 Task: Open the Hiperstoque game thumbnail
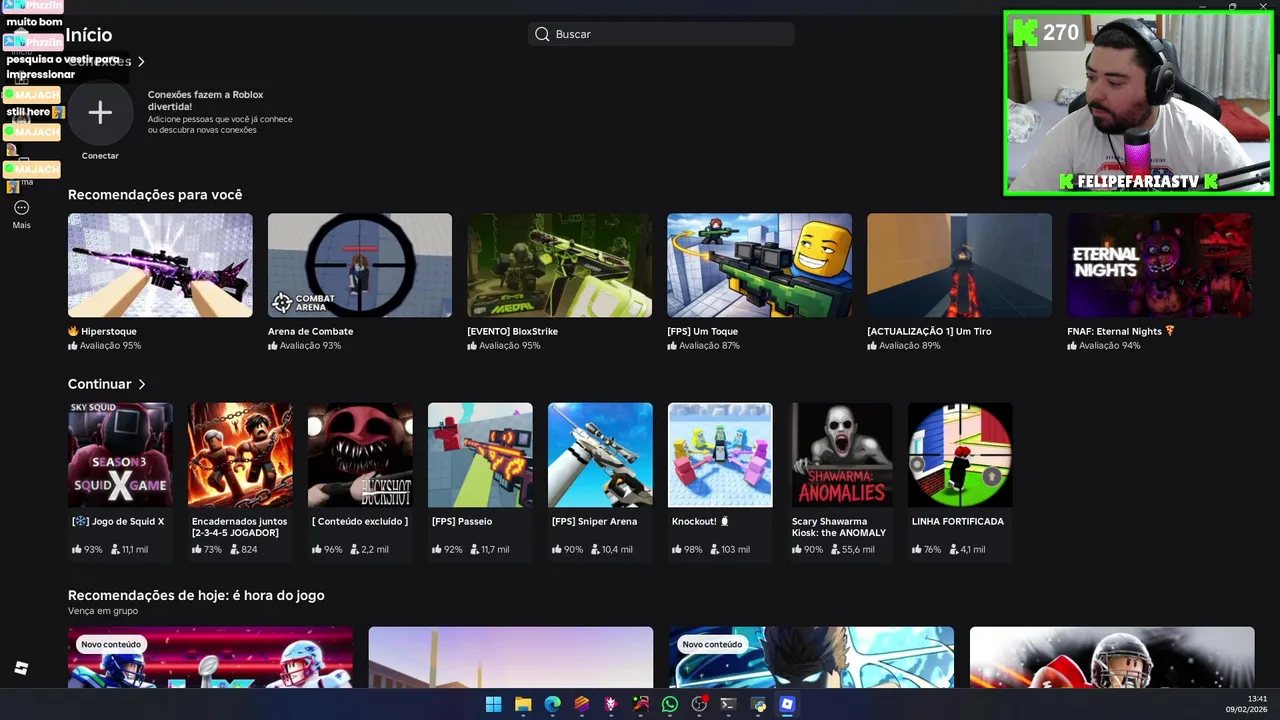click(x=160, y=265)
